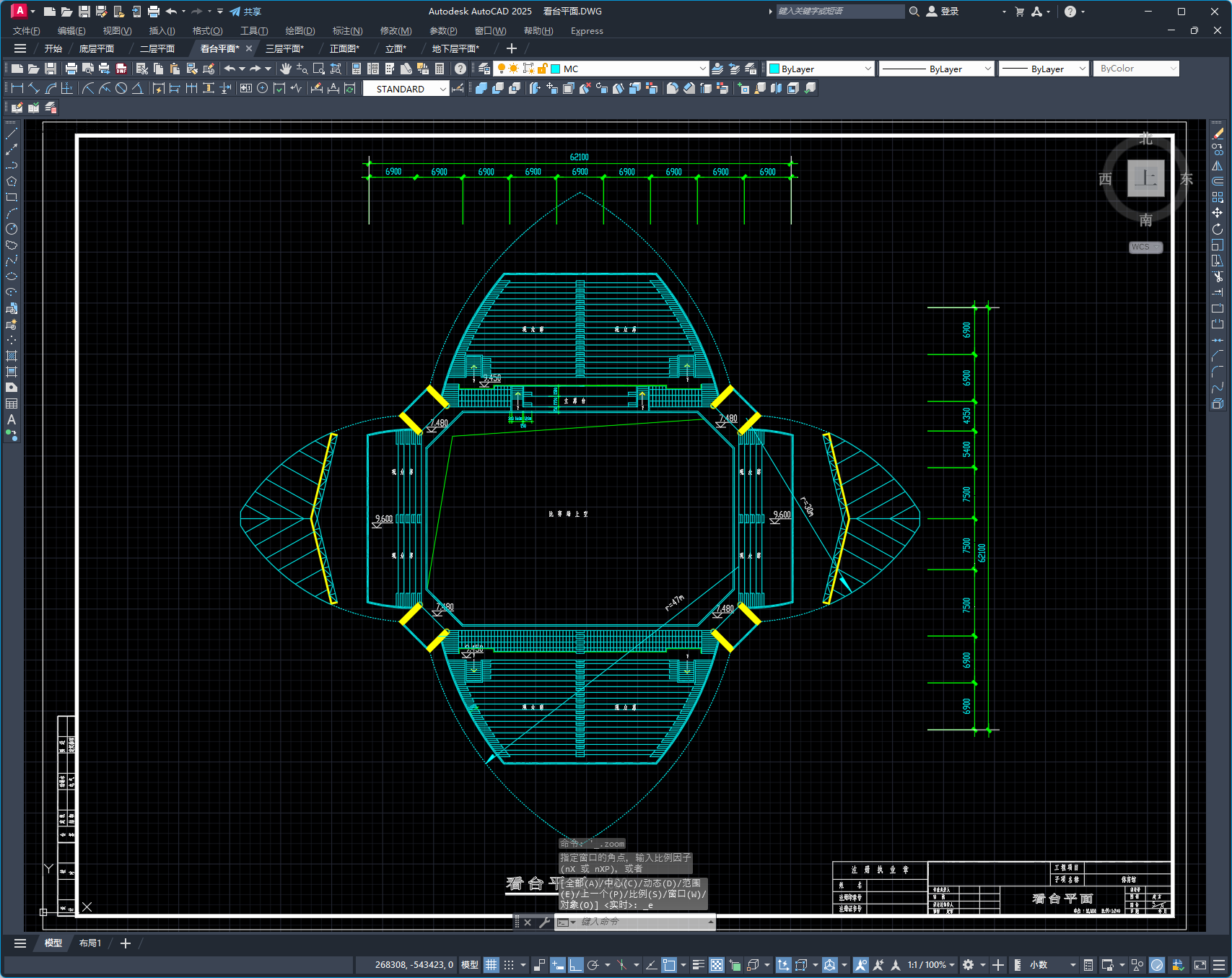Select the Diameter dimension tool
This screenshot has height=978, width=1232.
click(x=121, y=88)
